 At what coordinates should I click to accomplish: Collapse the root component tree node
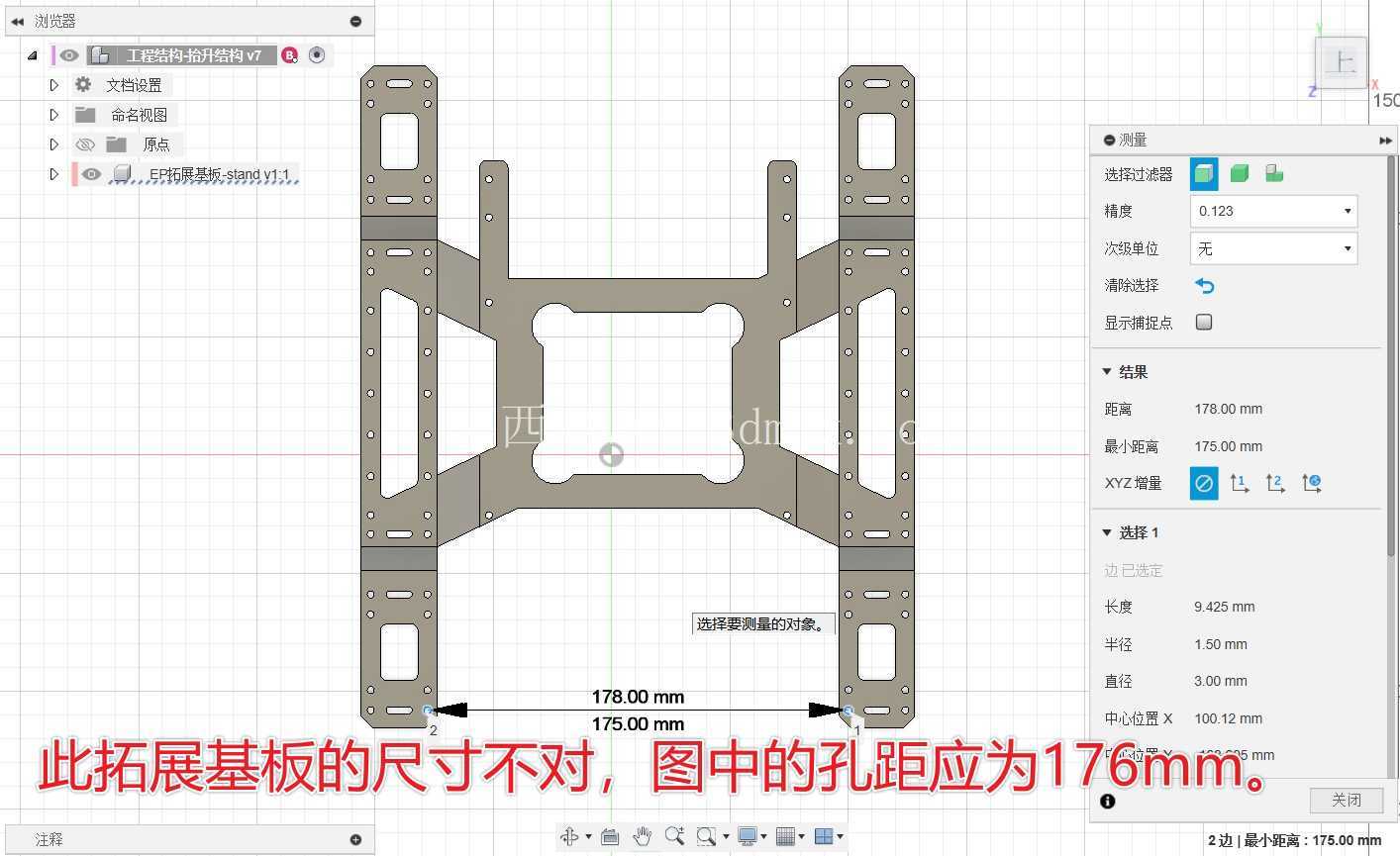[x=33, y=55]
